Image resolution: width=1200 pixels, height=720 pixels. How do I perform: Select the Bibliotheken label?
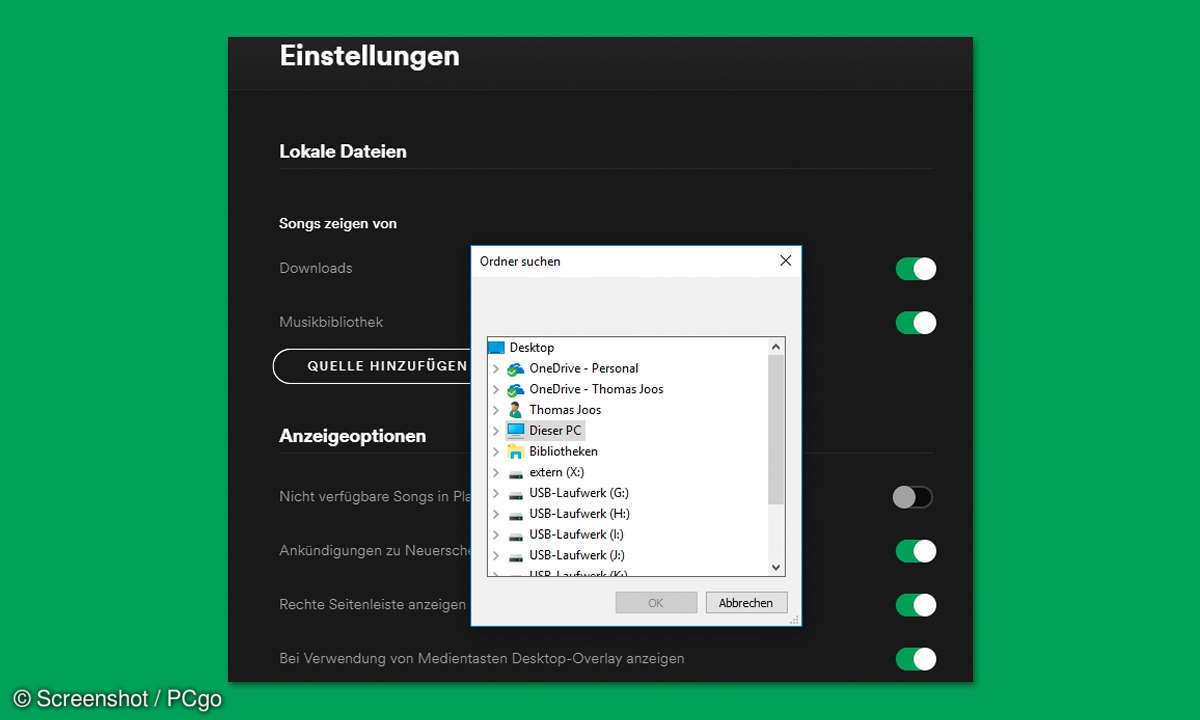click(563, 452)
